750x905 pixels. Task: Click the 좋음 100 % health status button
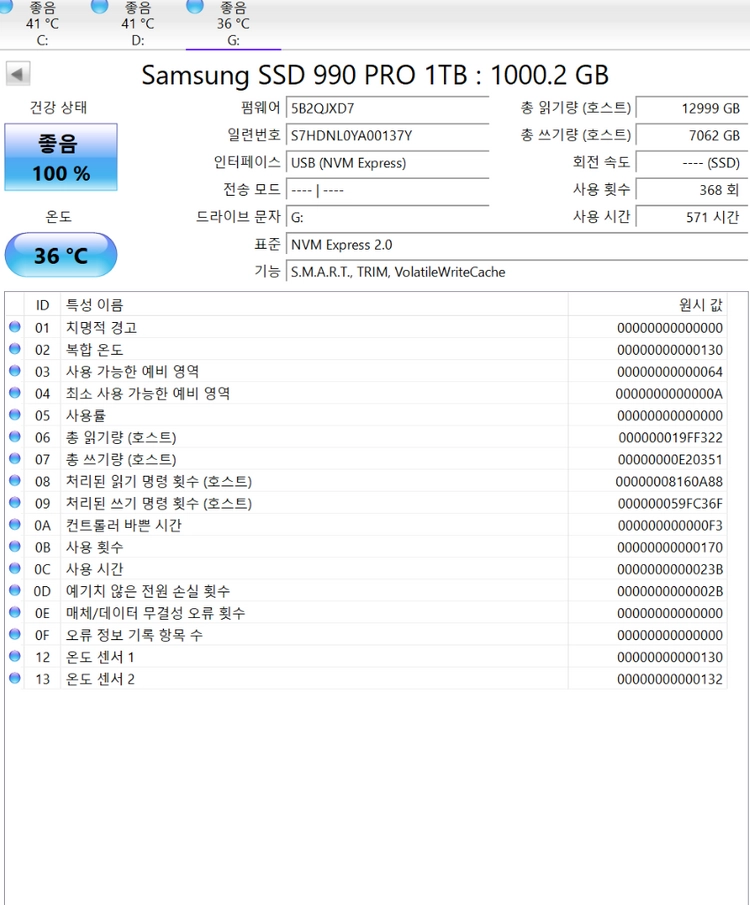[61, 157]
